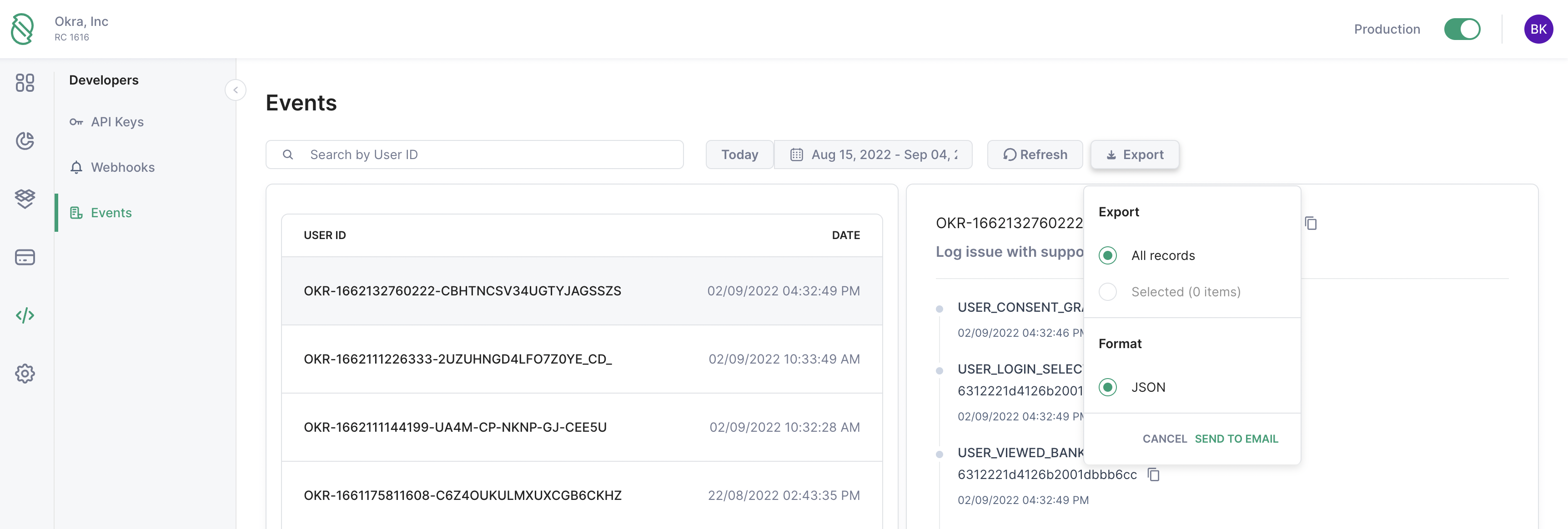Open the analytics pie chart icon
This screenshot has width=1568, height=529.
25,141
